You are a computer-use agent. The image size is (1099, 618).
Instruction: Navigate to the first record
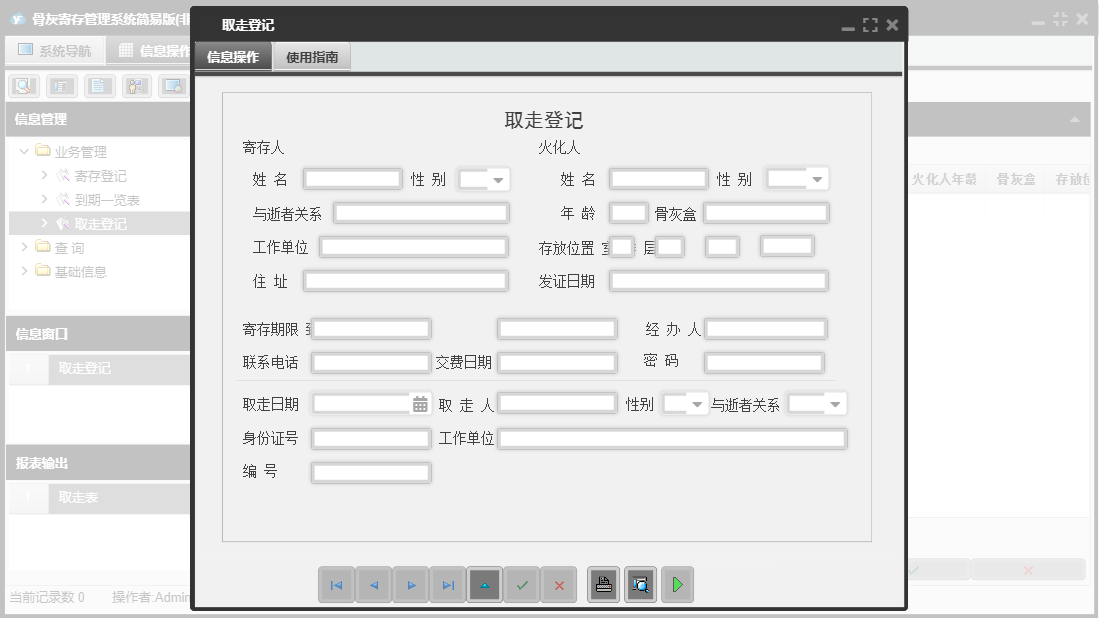337,585
